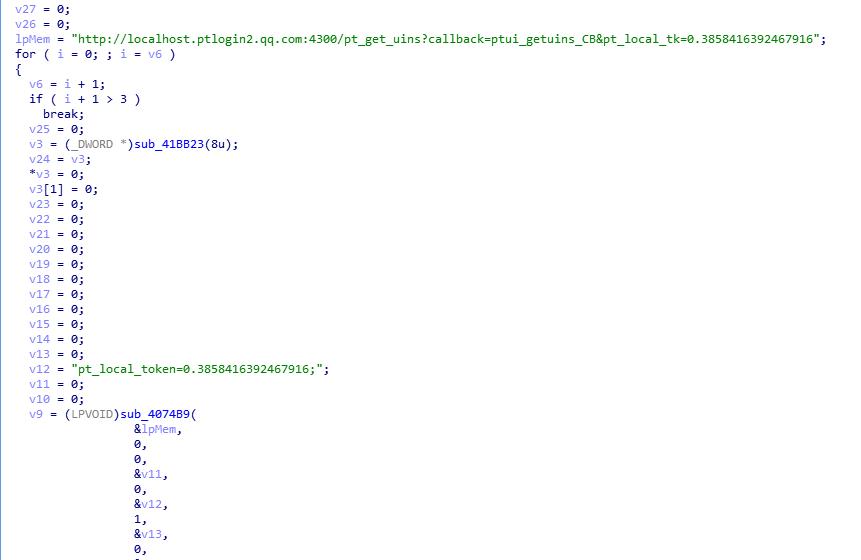Viewport: 861px width, 560px height.
Task: Select the line 'v11 = 0;'
Action: [x=57, y=384]
